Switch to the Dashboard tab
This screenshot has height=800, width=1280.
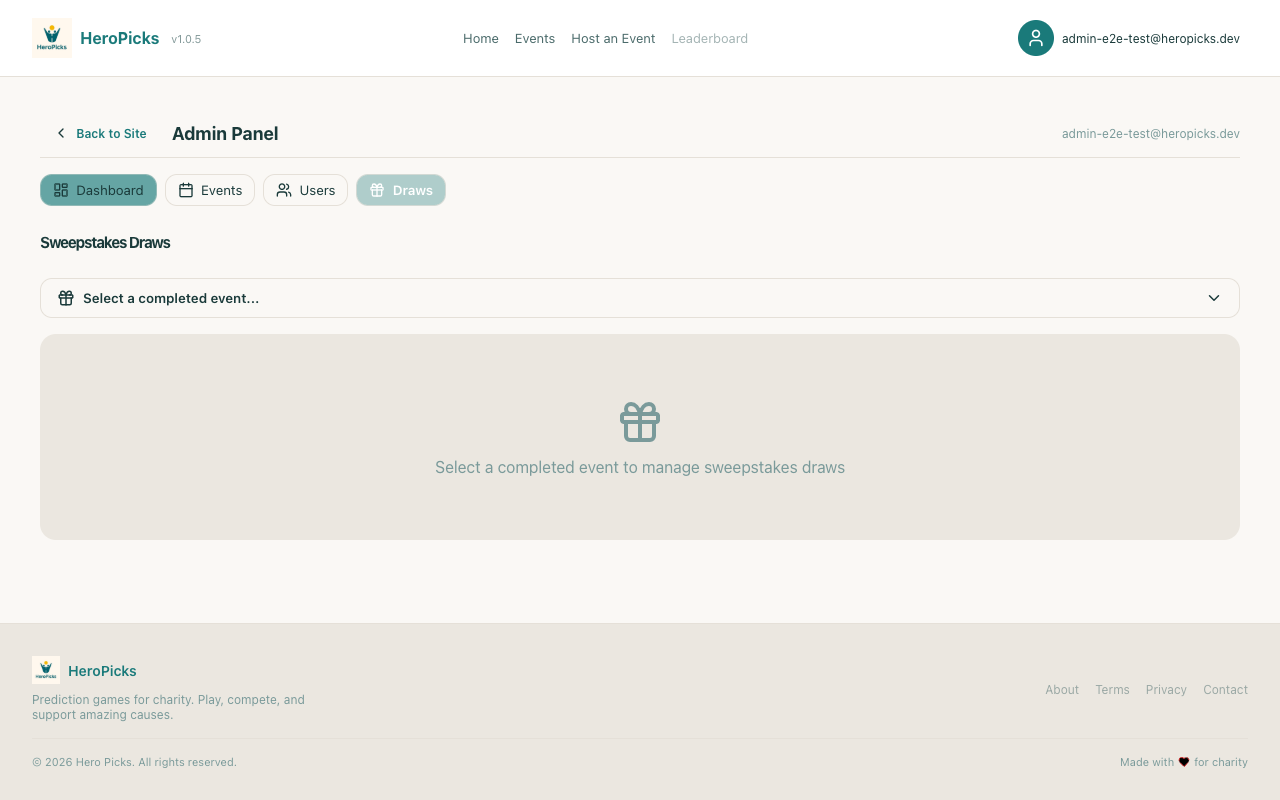[x=98, y=190]
